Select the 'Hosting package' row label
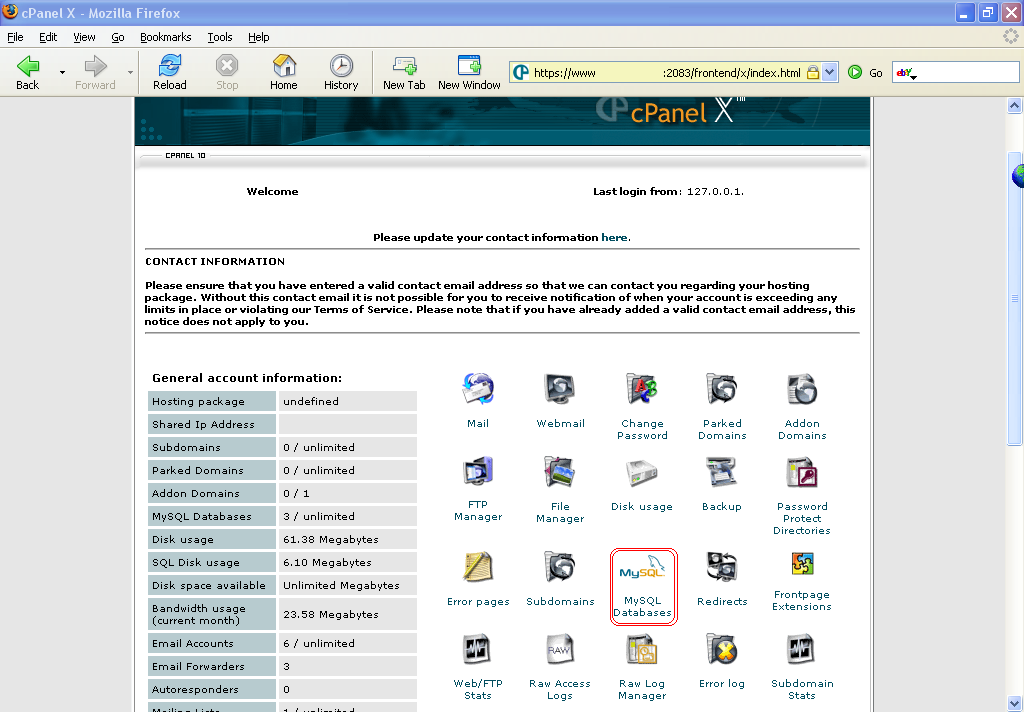 [x=199, y=402]
